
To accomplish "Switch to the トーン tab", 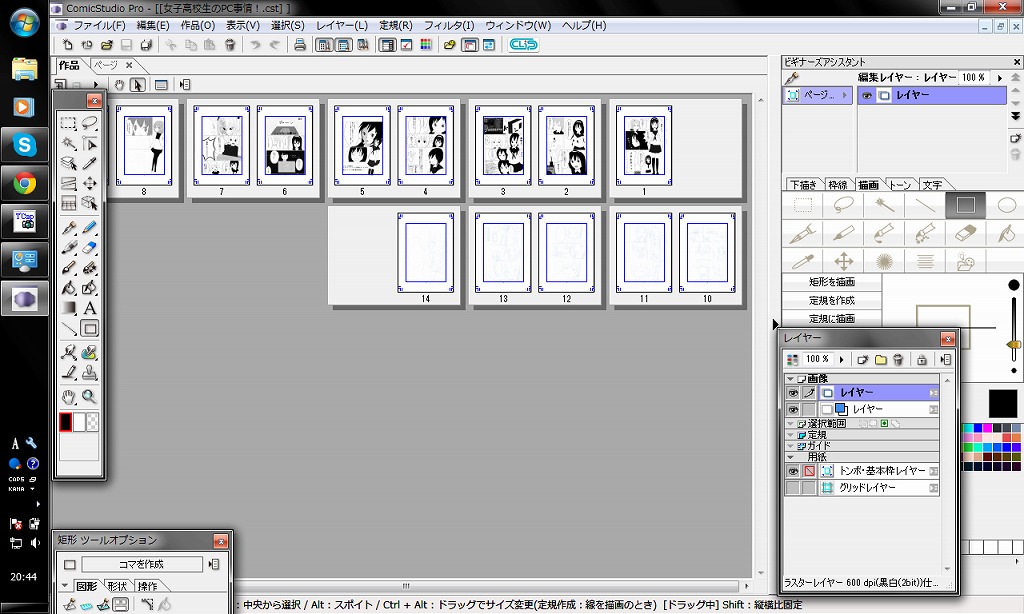I will 900,184.
